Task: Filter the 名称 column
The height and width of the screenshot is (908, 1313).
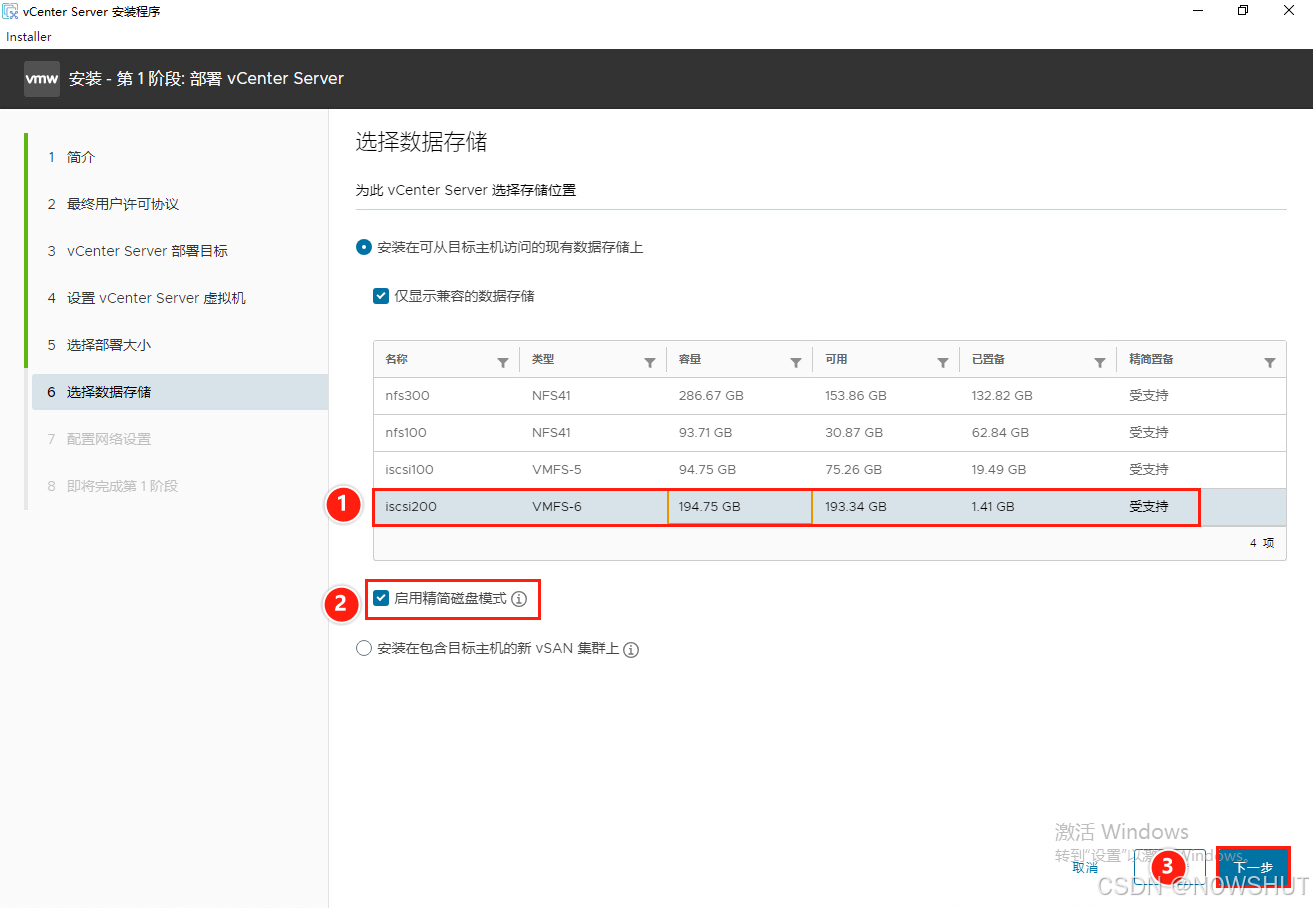Action: (503, 363)
